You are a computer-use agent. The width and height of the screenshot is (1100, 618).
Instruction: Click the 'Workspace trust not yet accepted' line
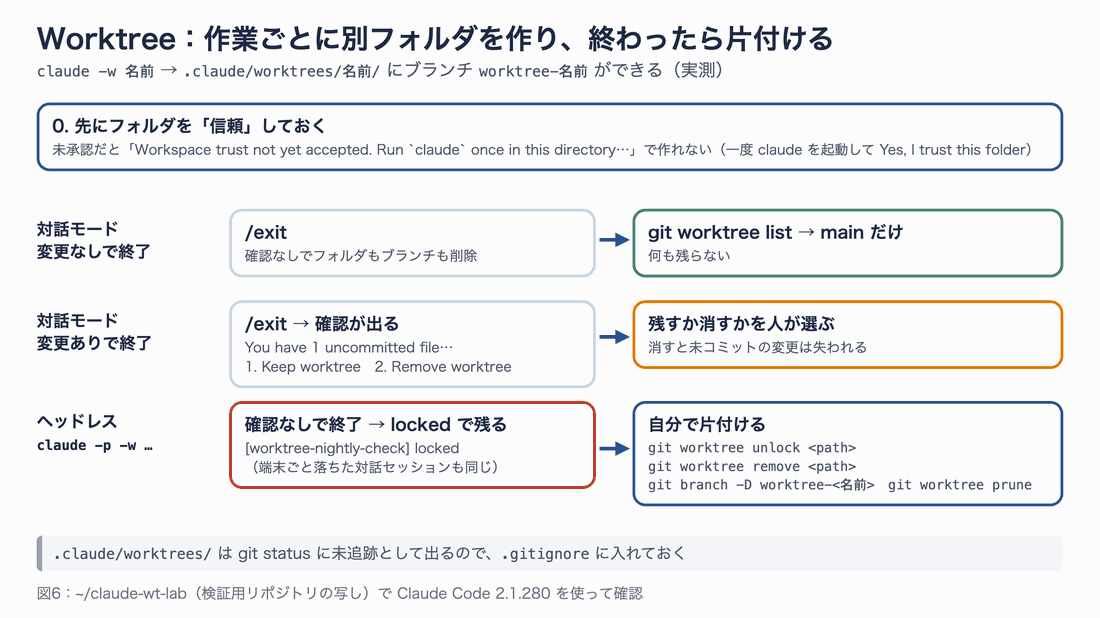click(542, 149)
